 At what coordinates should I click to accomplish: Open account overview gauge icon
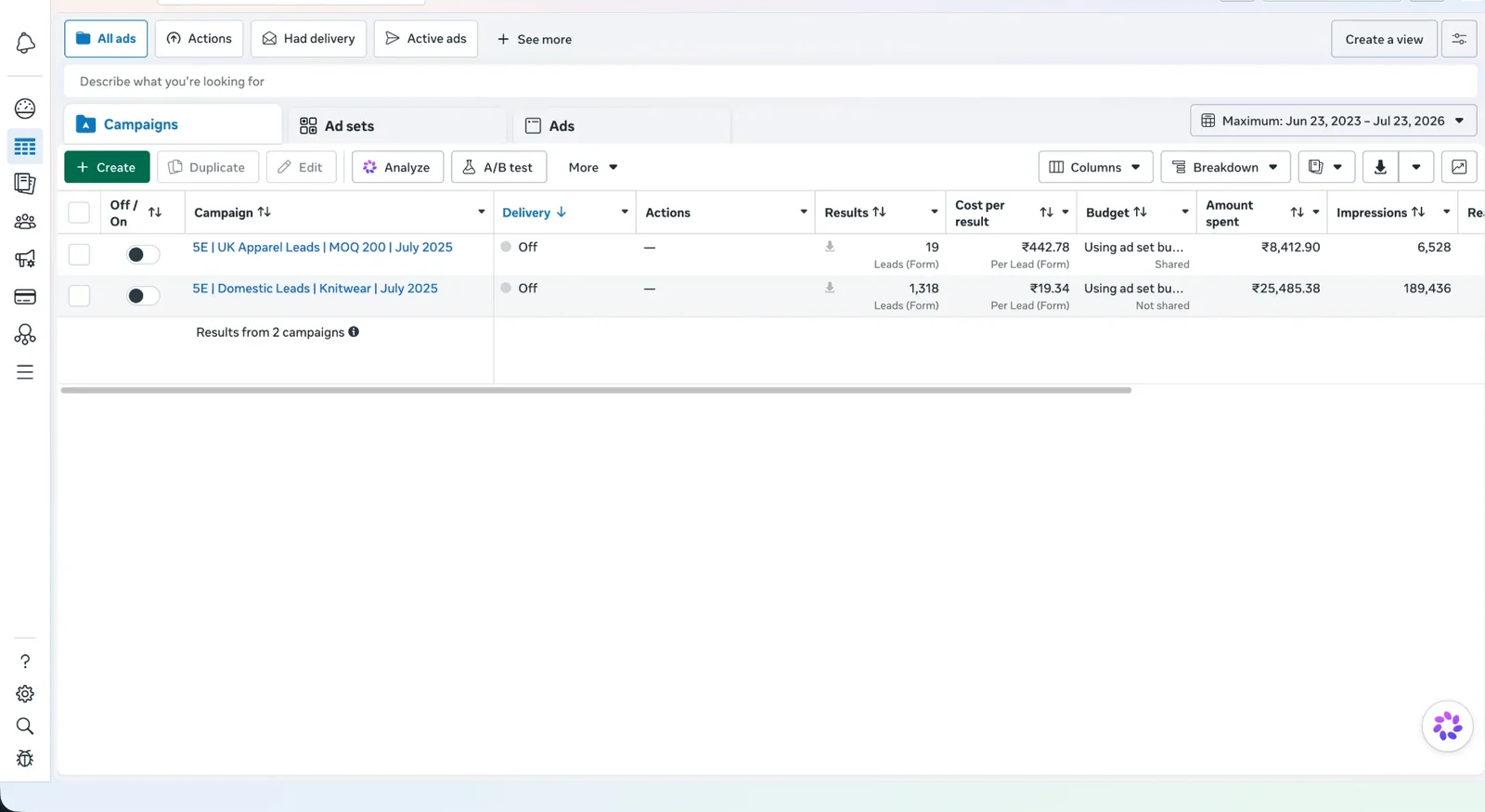point(25,109)
